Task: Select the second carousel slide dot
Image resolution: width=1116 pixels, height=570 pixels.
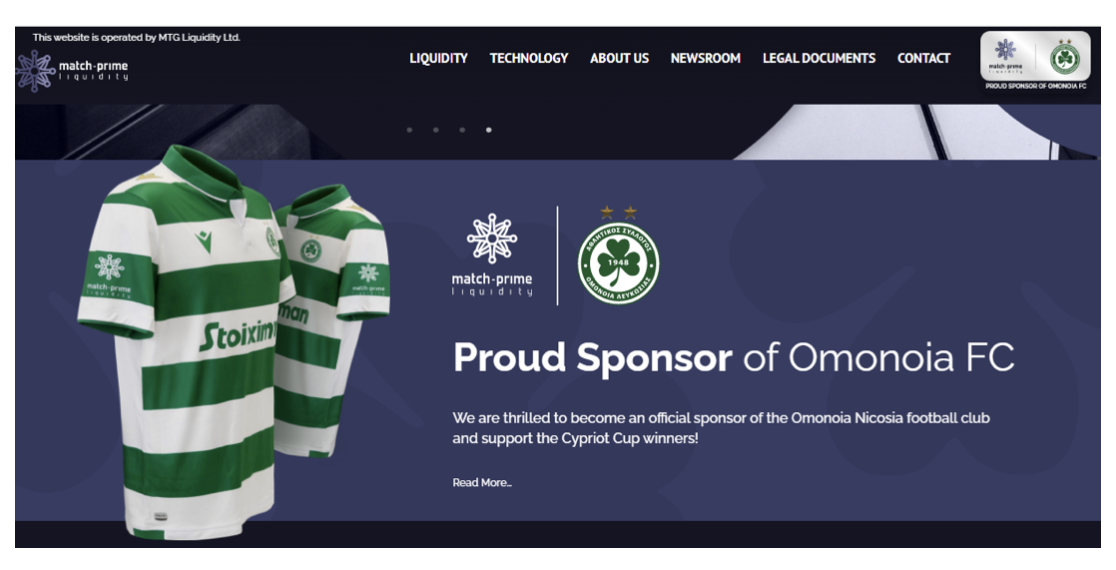Action: point(436,130)
